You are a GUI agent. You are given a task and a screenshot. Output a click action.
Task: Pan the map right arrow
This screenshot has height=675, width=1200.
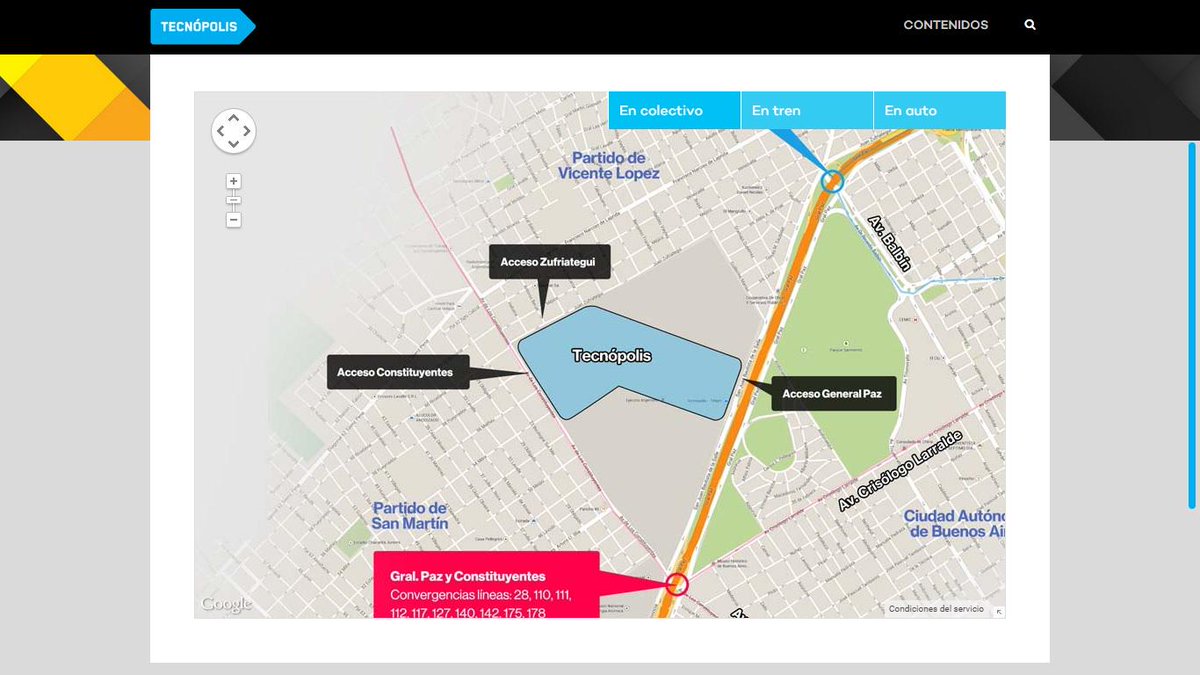pos(247,131)
